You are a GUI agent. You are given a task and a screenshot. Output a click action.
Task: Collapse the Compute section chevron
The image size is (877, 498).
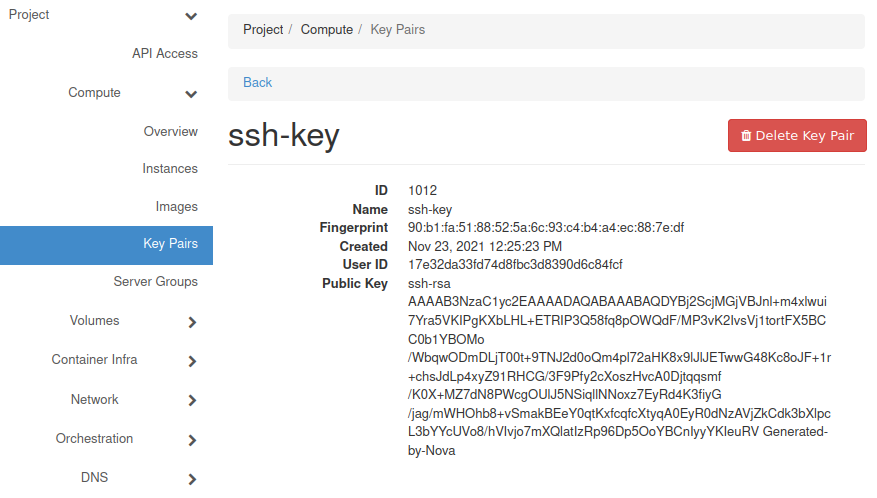point(191,95)
